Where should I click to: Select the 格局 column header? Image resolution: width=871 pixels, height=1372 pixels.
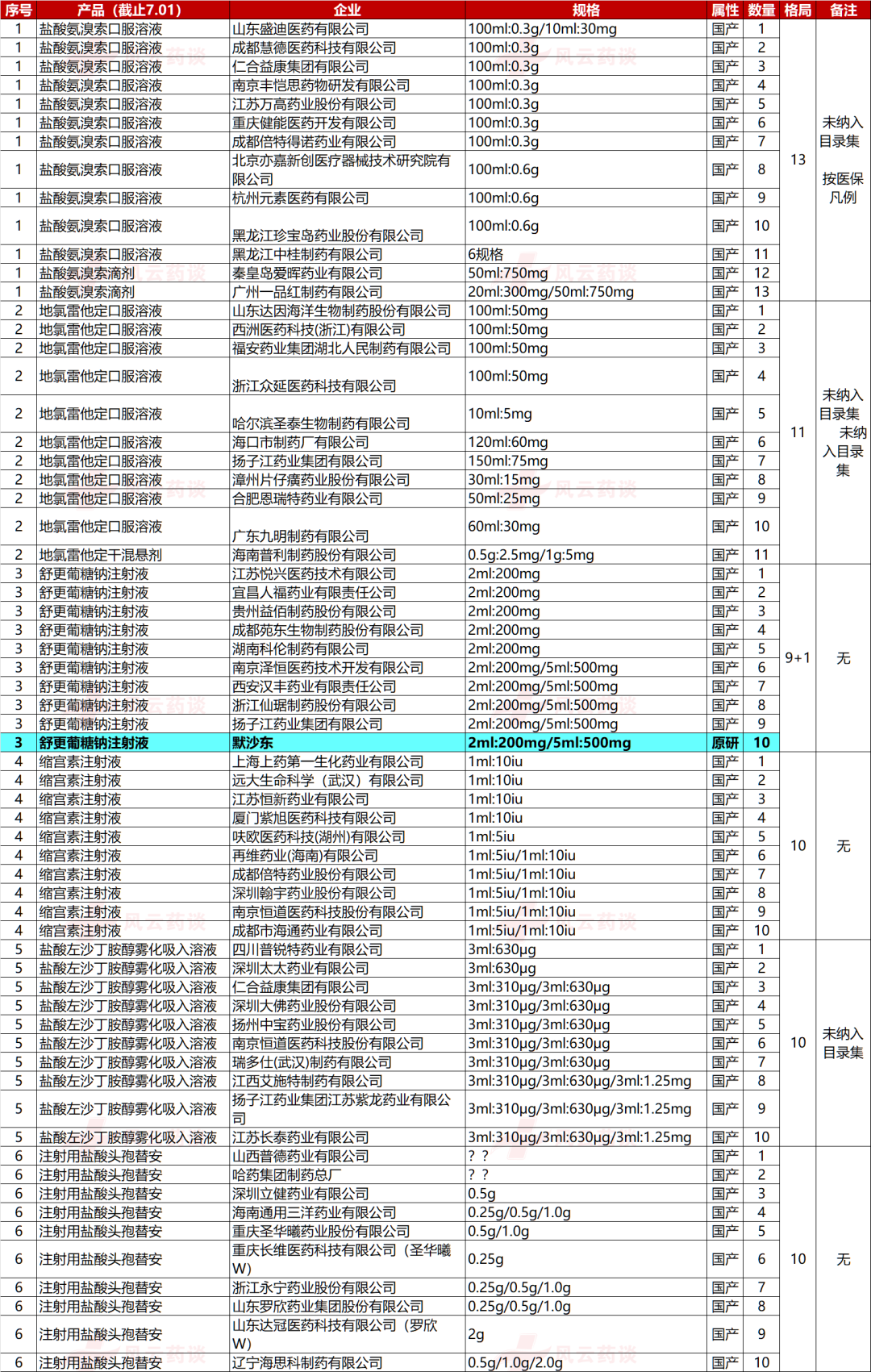pyautogui.click(x=798, y=10)
